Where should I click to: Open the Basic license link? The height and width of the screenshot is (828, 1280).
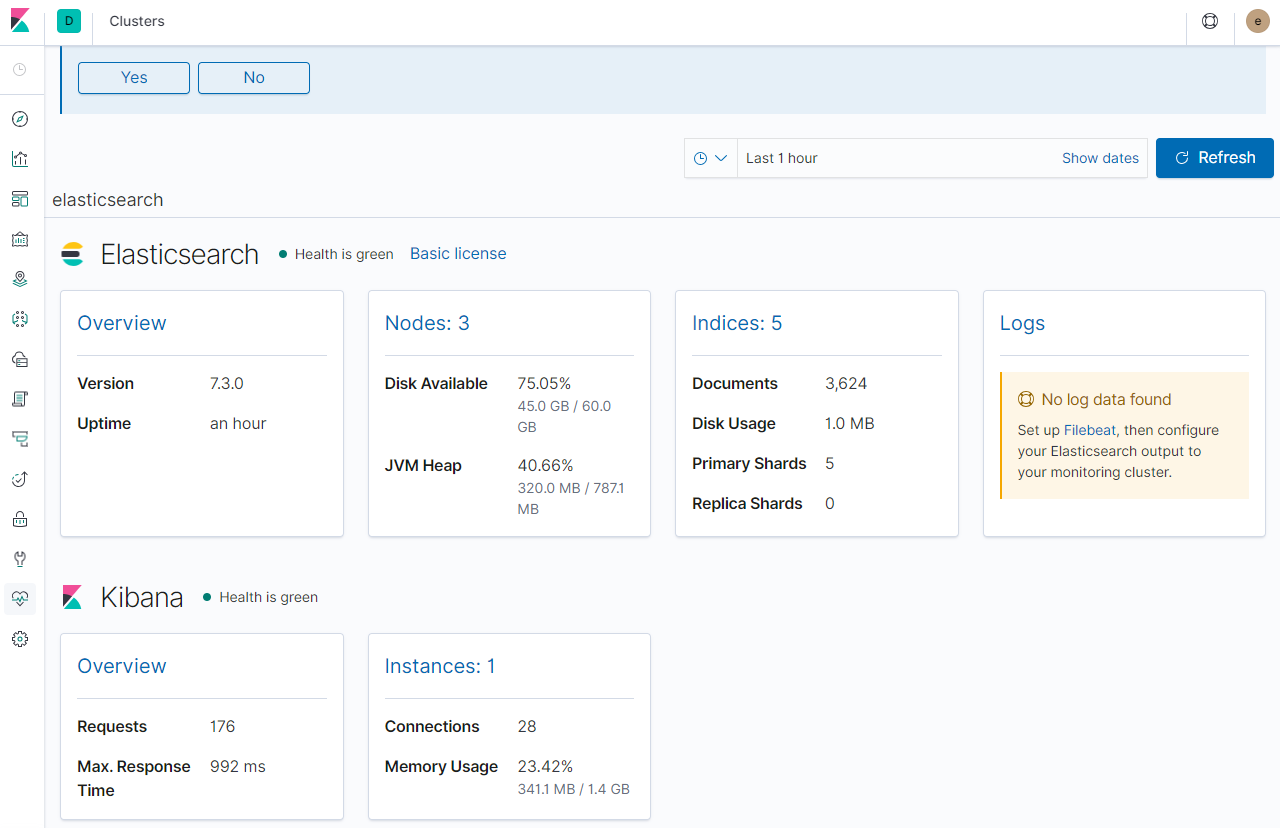point(458,254)
